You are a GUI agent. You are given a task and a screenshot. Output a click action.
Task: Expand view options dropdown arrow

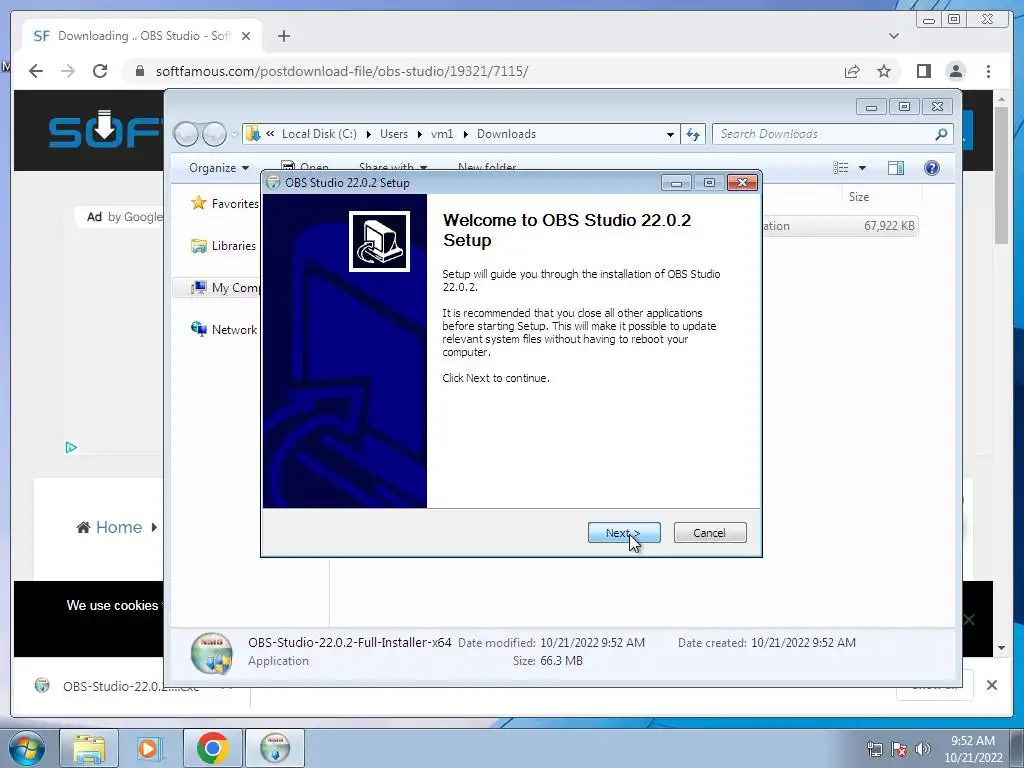pos(862,168)
